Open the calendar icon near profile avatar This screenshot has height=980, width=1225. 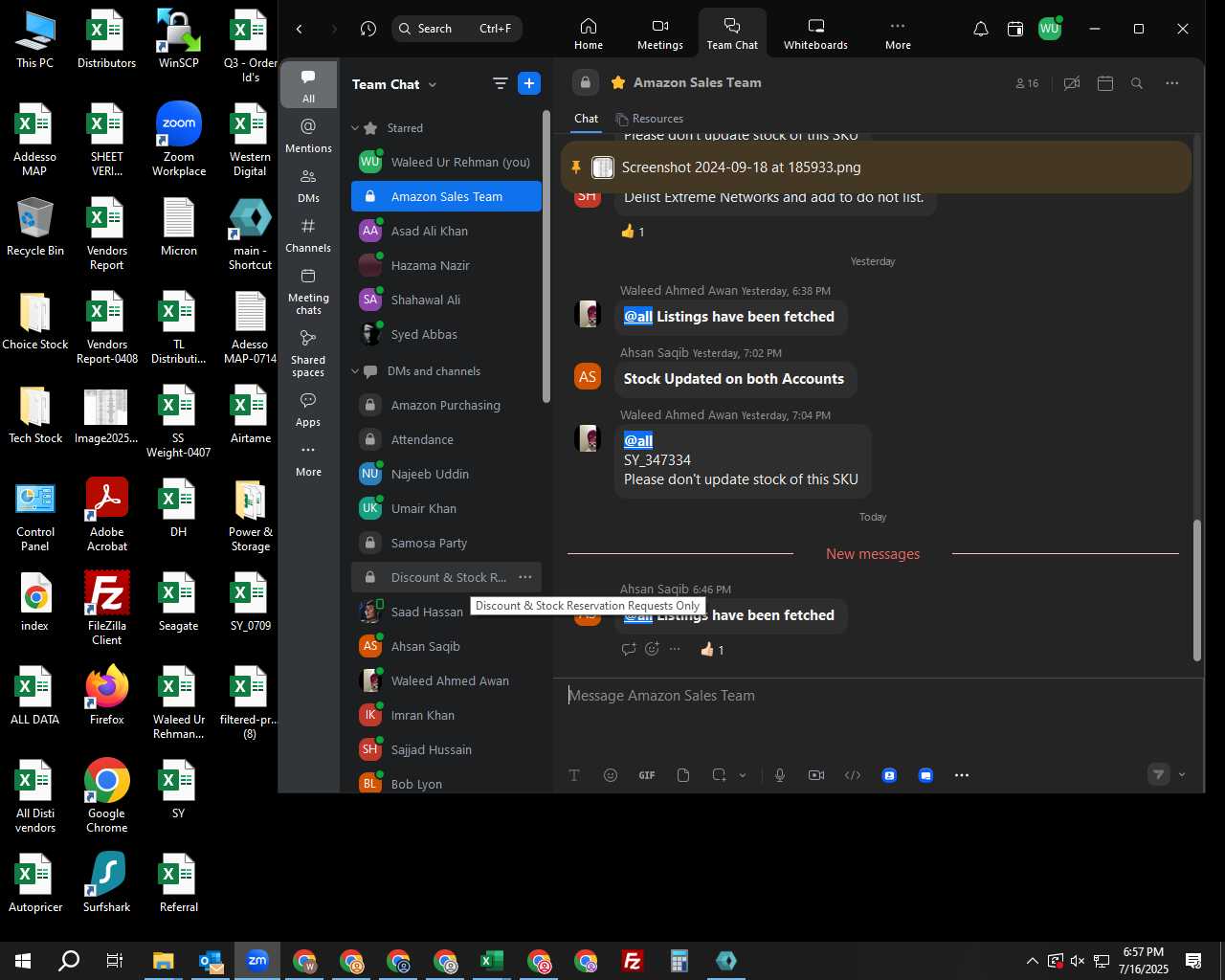[x=1015, y=29]
